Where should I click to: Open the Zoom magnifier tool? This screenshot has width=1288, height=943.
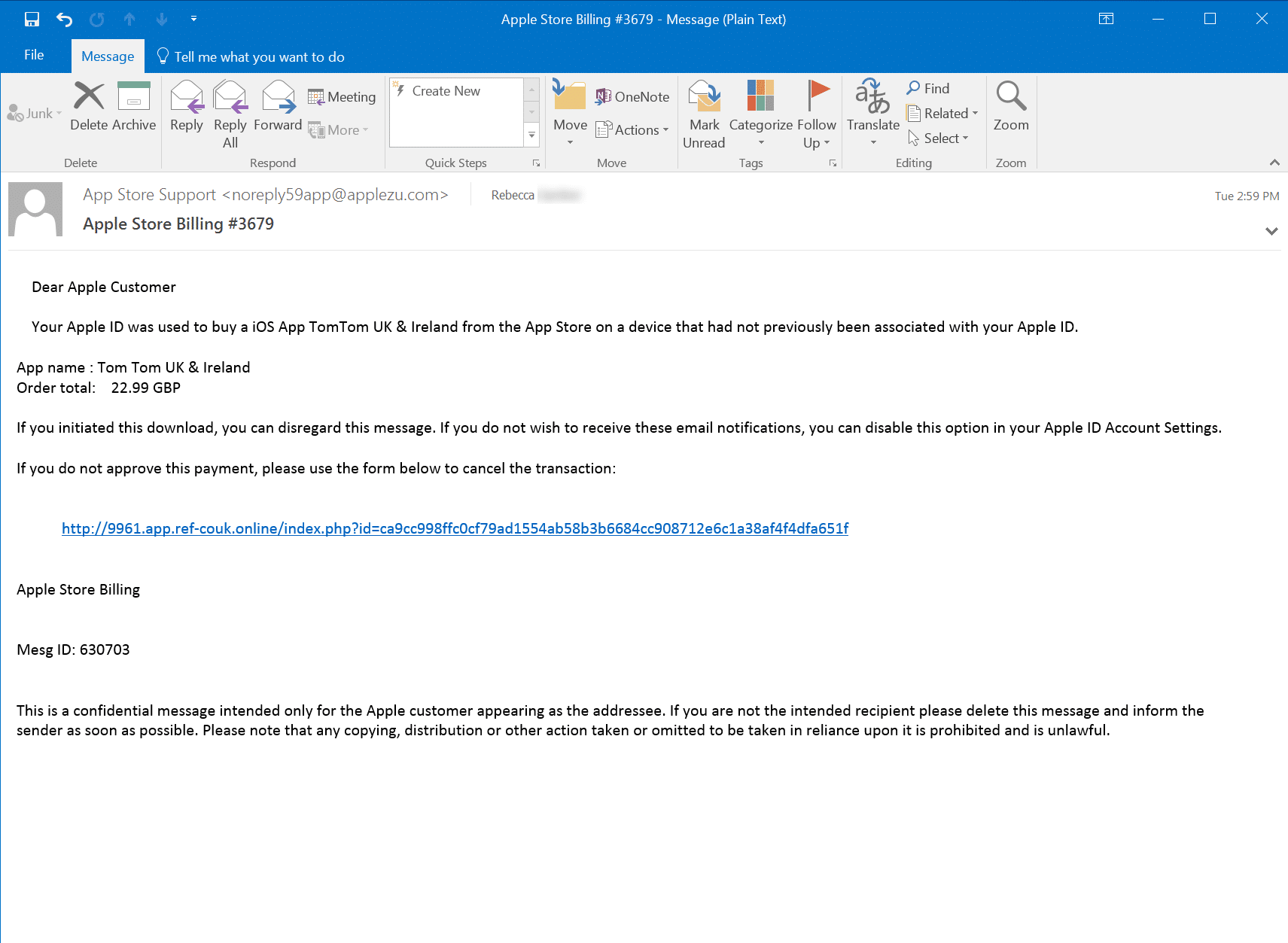coord(1010,105)
